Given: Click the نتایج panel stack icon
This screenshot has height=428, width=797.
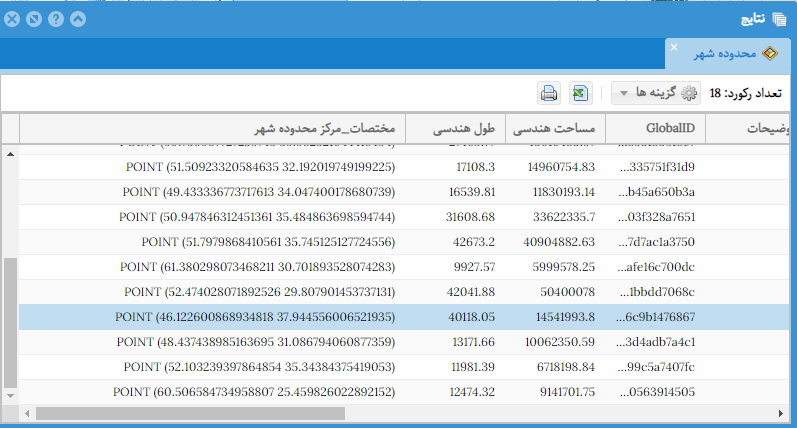Looking at the screenshot, I should pyautogui.click(x=780, y=19).
